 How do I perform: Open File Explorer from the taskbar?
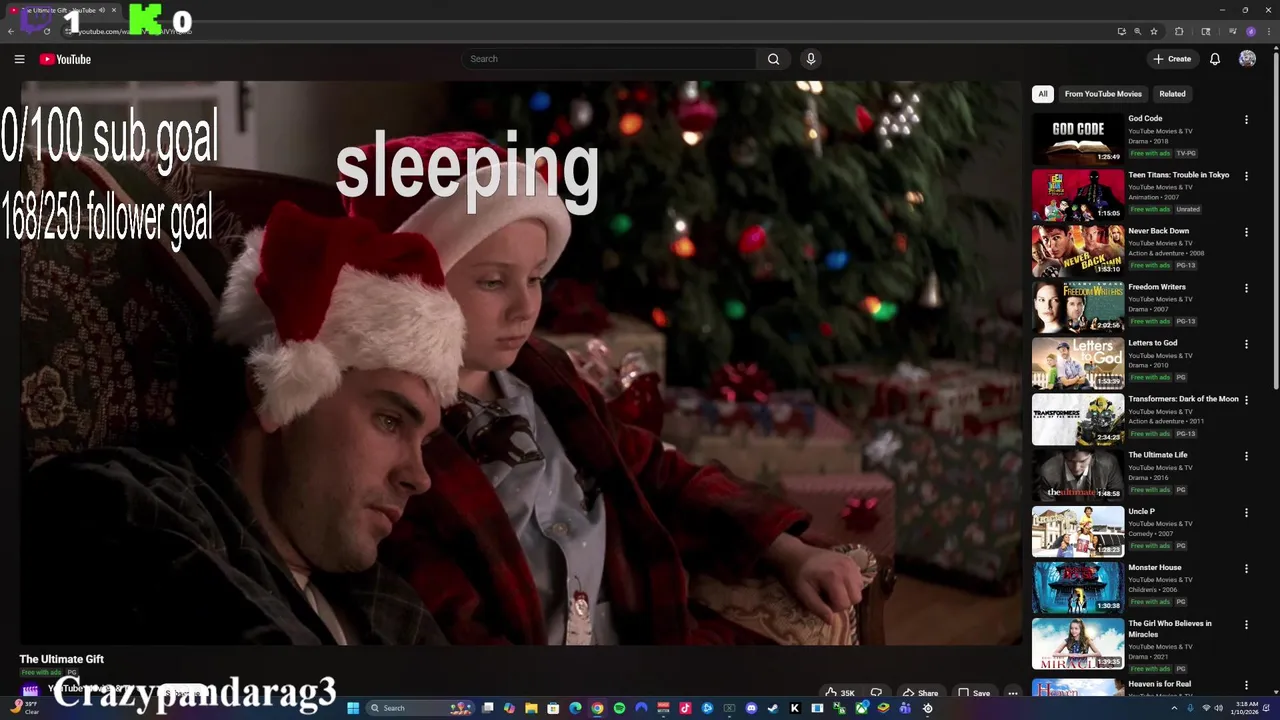(x=531, y=708)
